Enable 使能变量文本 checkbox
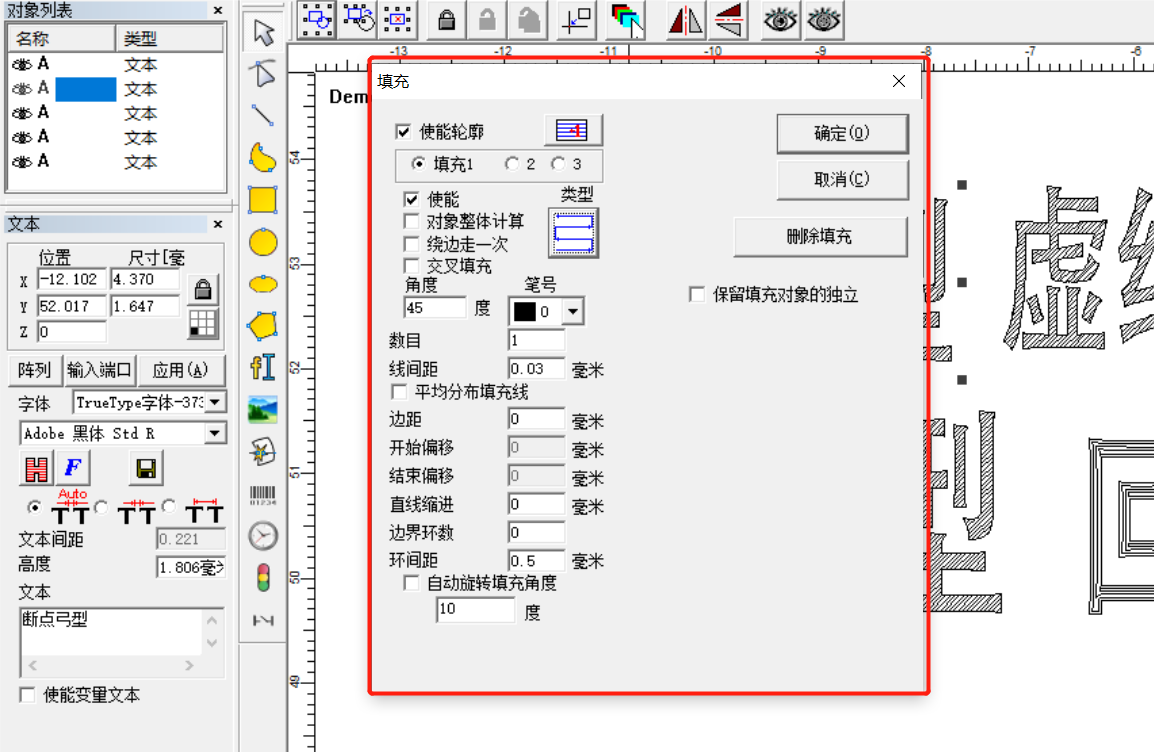The width and height of the screenshot is (1154, 752). click(27, 695)
